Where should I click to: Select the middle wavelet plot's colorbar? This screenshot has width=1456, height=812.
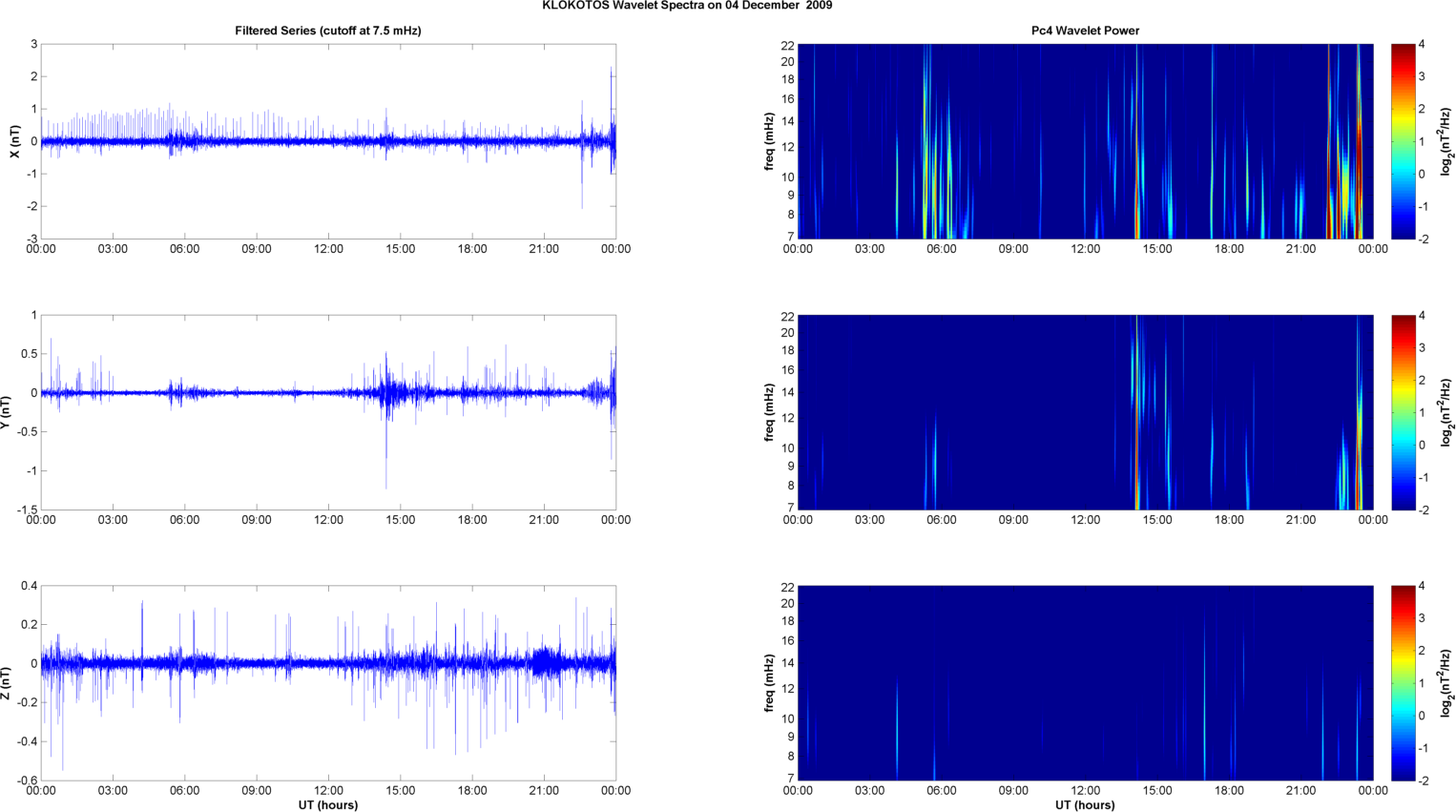click(x=1403, y=412)
